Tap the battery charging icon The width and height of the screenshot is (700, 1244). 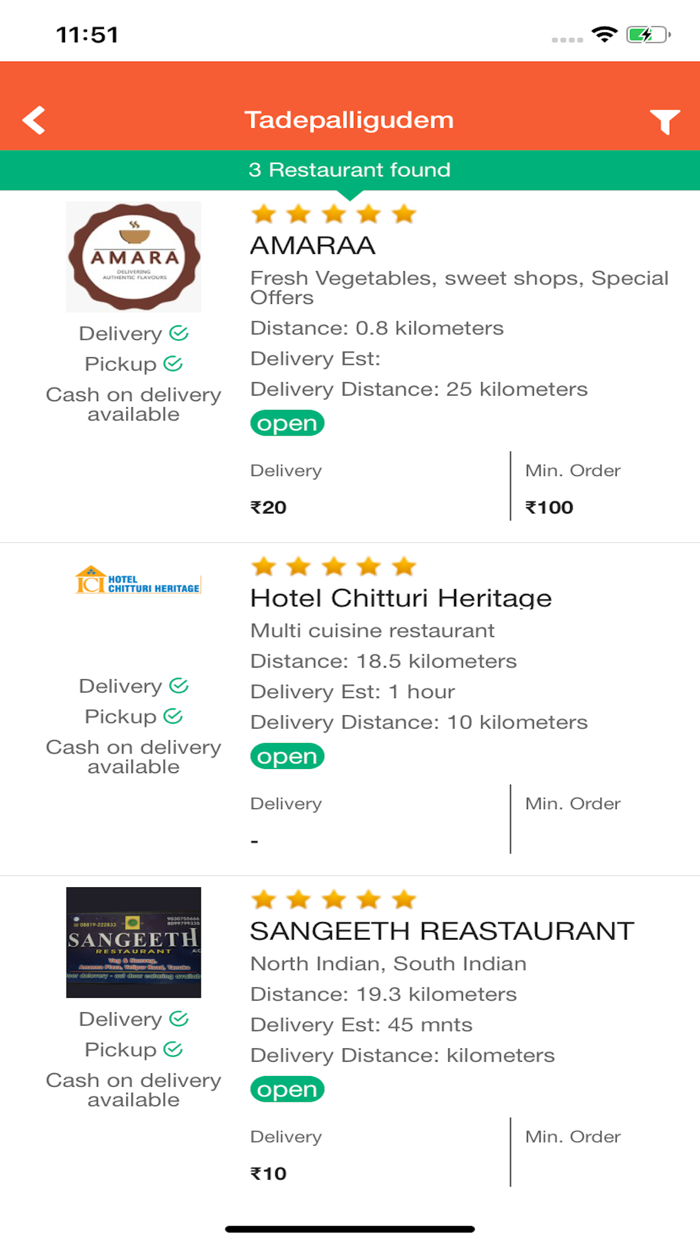(x=650, y=32)
